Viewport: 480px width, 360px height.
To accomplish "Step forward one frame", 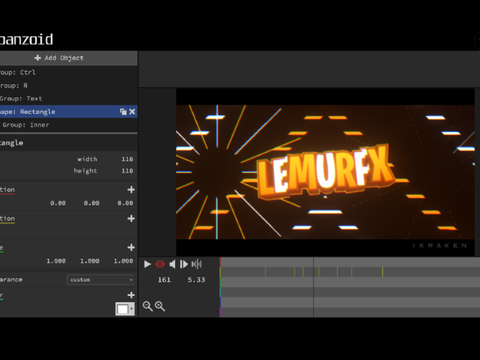I will (x=184, y=264).
